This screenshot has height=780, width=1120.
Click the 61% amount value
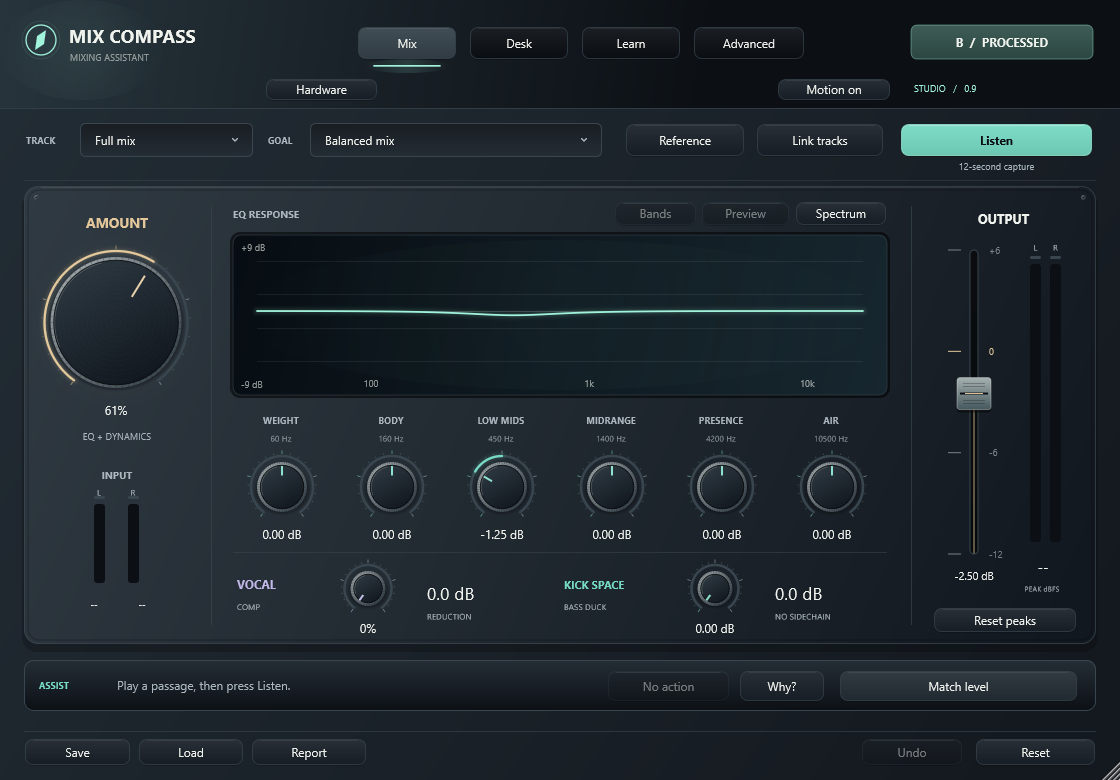pos(116,411)
